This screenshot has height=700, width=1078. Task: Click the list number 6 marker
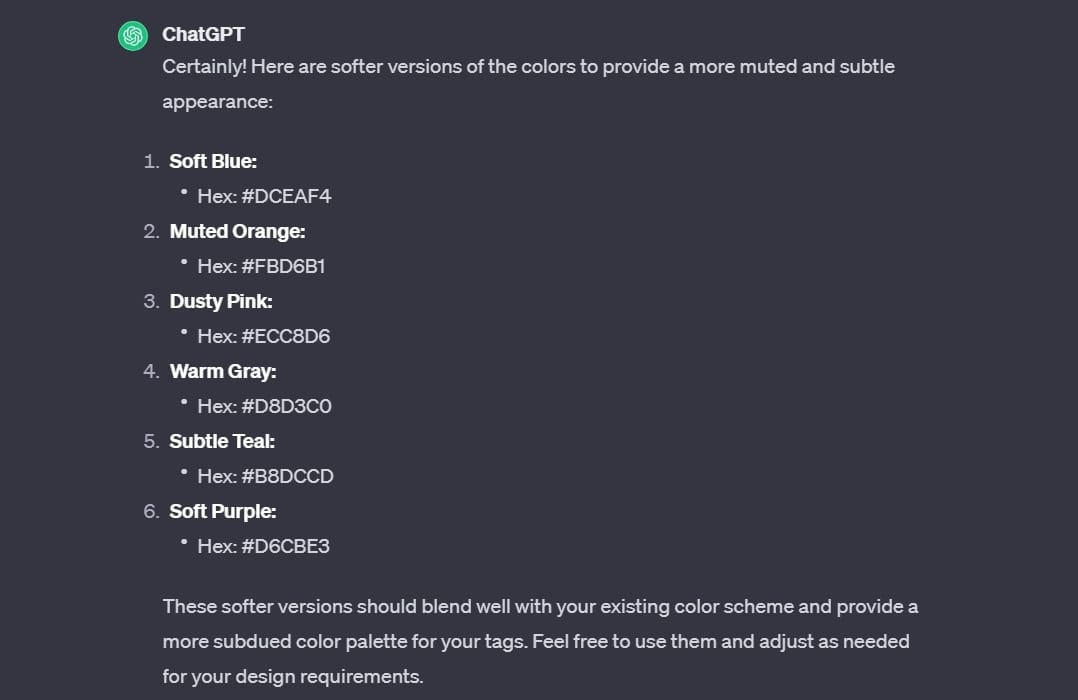151,511
